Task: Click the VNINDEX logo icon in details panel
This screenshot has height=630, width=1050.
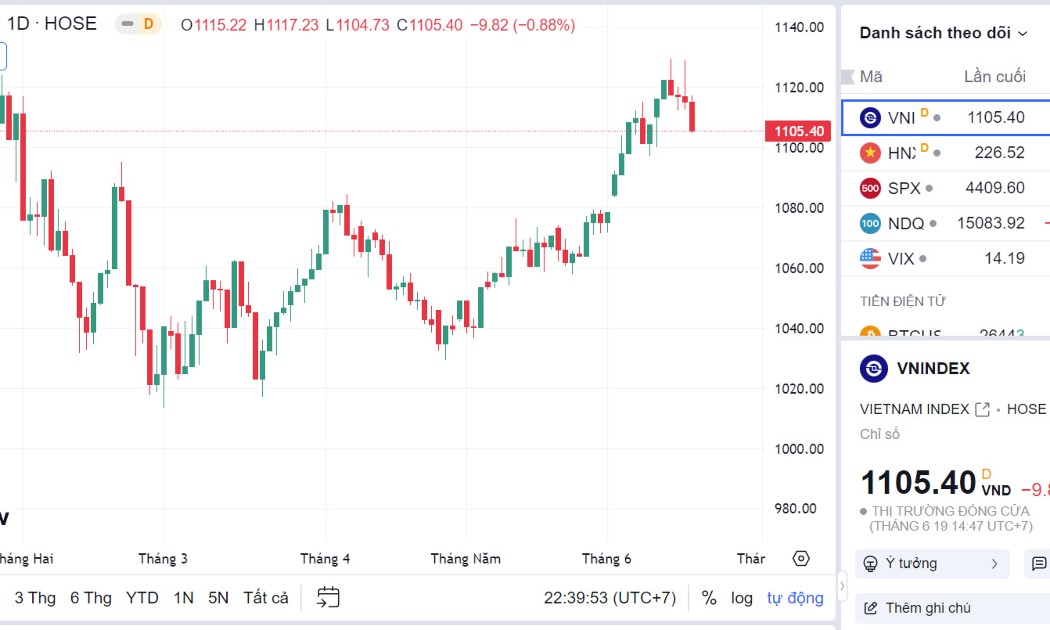Action: (x=873, y=368)
